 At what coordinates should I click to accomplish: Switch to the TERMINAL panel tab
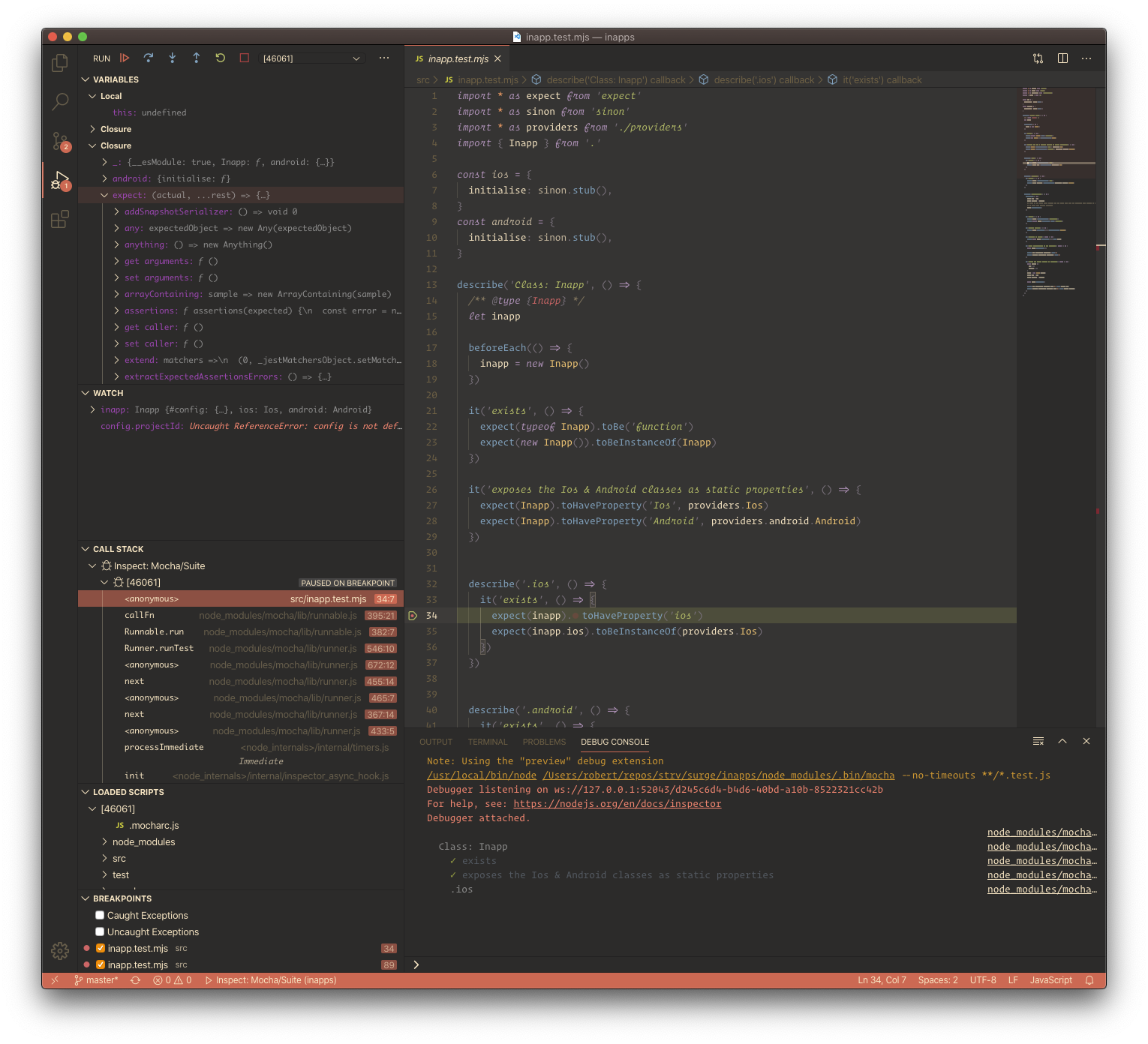click(x=488, y=742)
